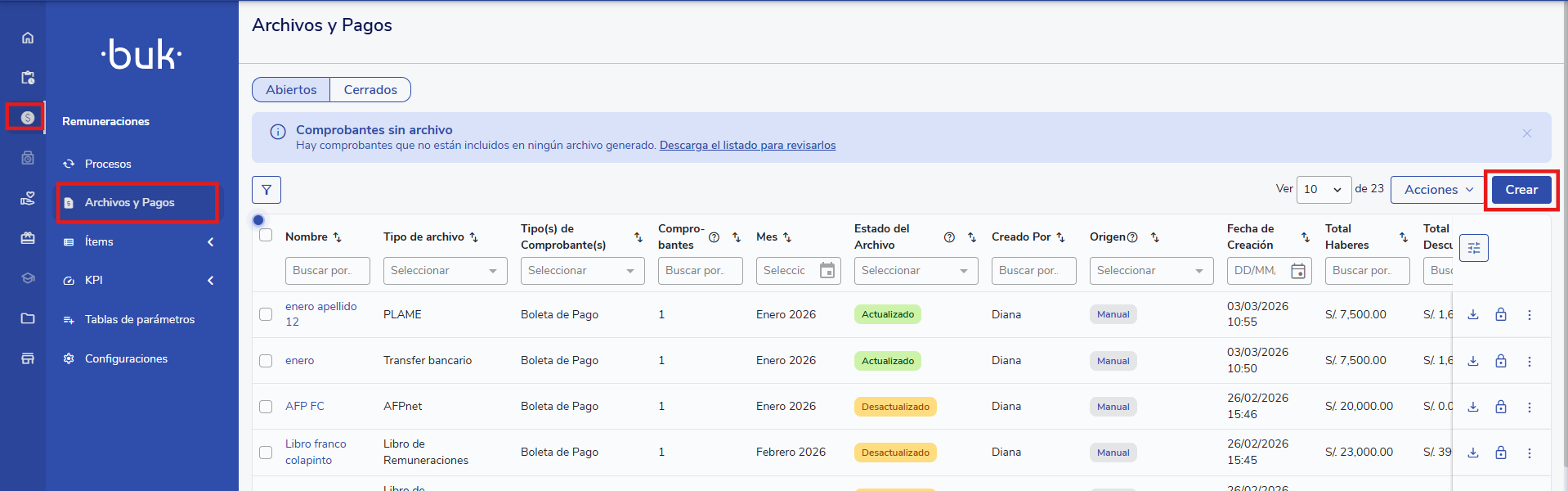
Task: Select checkbox for 'Libro franco colapinto' row
Action: pos(266,453)
